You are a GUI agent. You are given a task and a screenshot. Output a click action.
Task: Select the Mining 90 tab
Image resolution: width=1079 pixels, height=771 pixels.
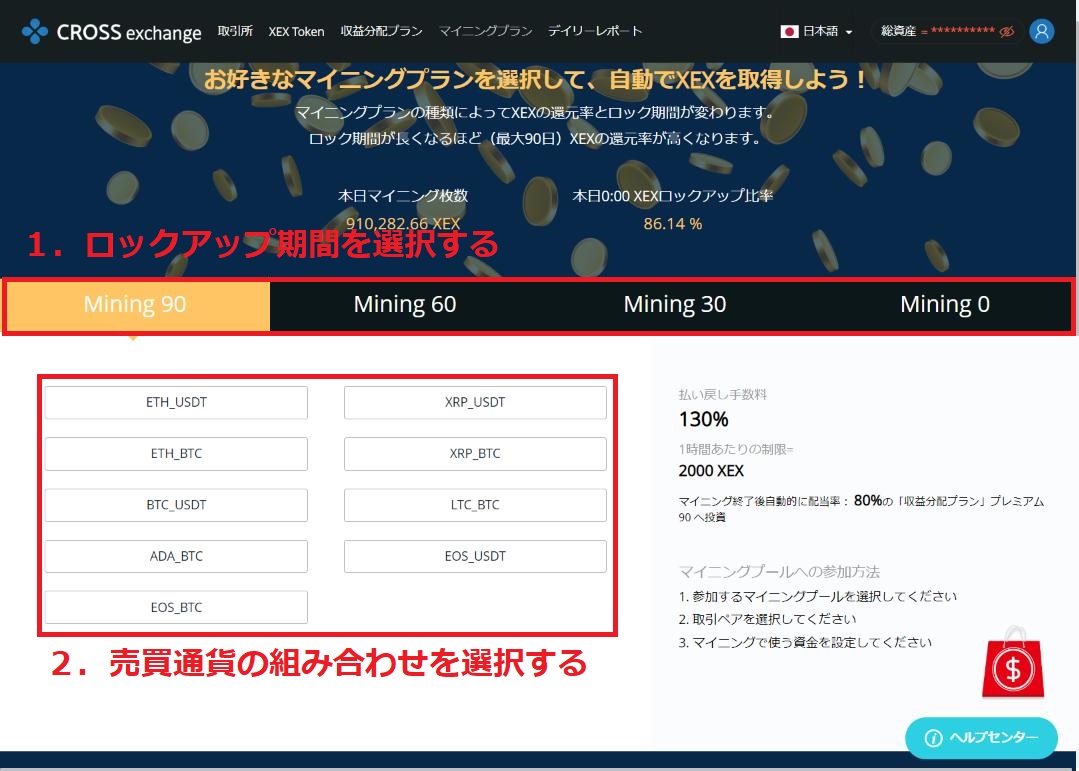(135, 305)
